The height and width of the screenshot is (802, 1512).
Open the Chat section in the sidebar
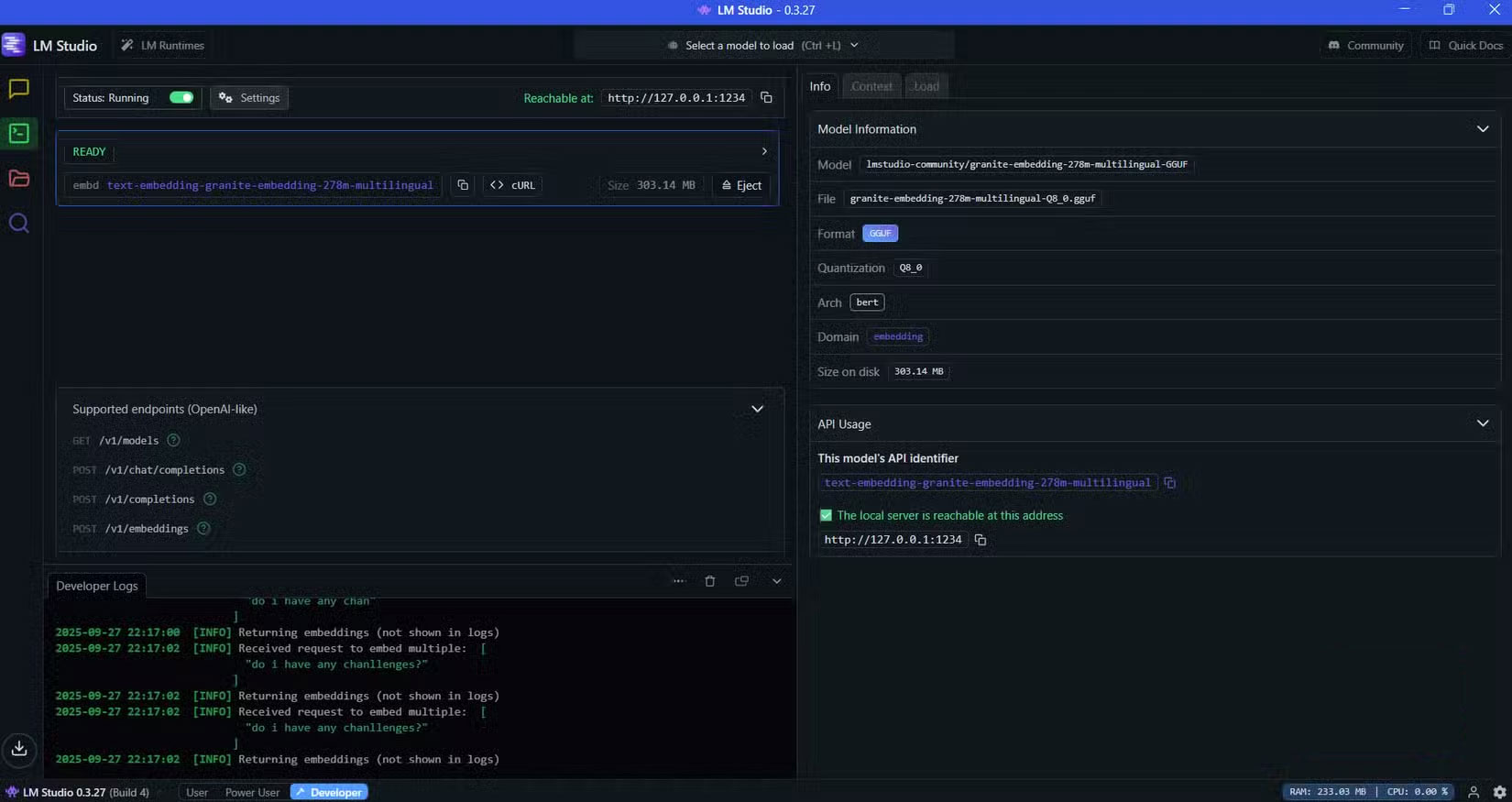pos(18,89)
